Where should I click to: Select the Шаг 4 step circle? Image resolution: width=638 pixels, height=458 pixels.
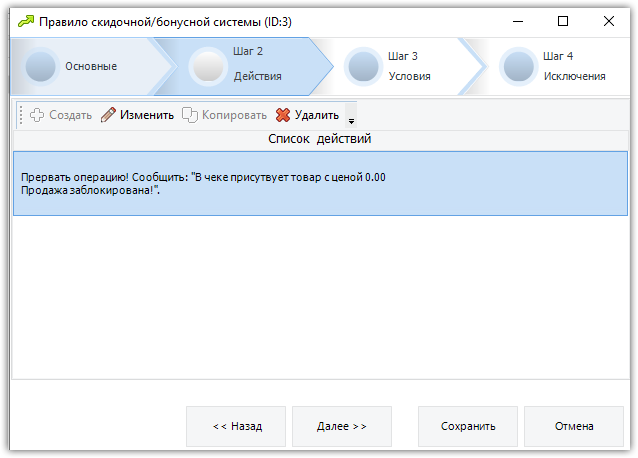pos(518,66)
